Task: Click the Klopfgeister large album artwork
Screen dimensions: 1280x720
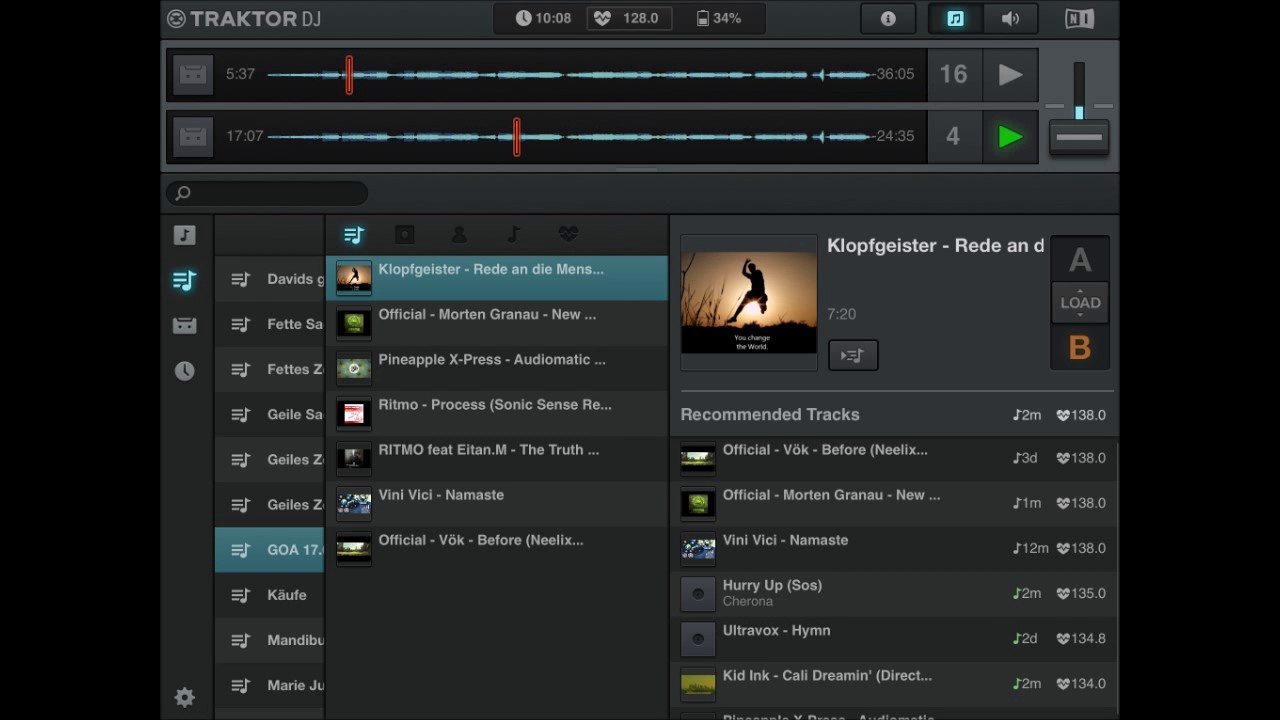Action: [749, 303]
